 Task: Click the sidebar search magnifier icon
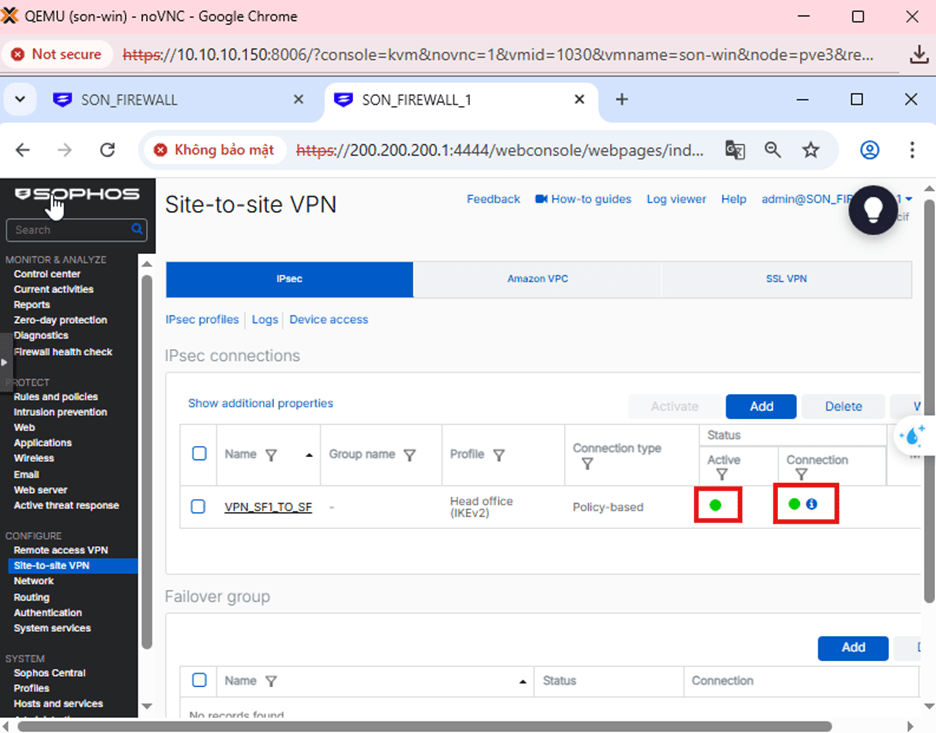[x=137, y=230]
